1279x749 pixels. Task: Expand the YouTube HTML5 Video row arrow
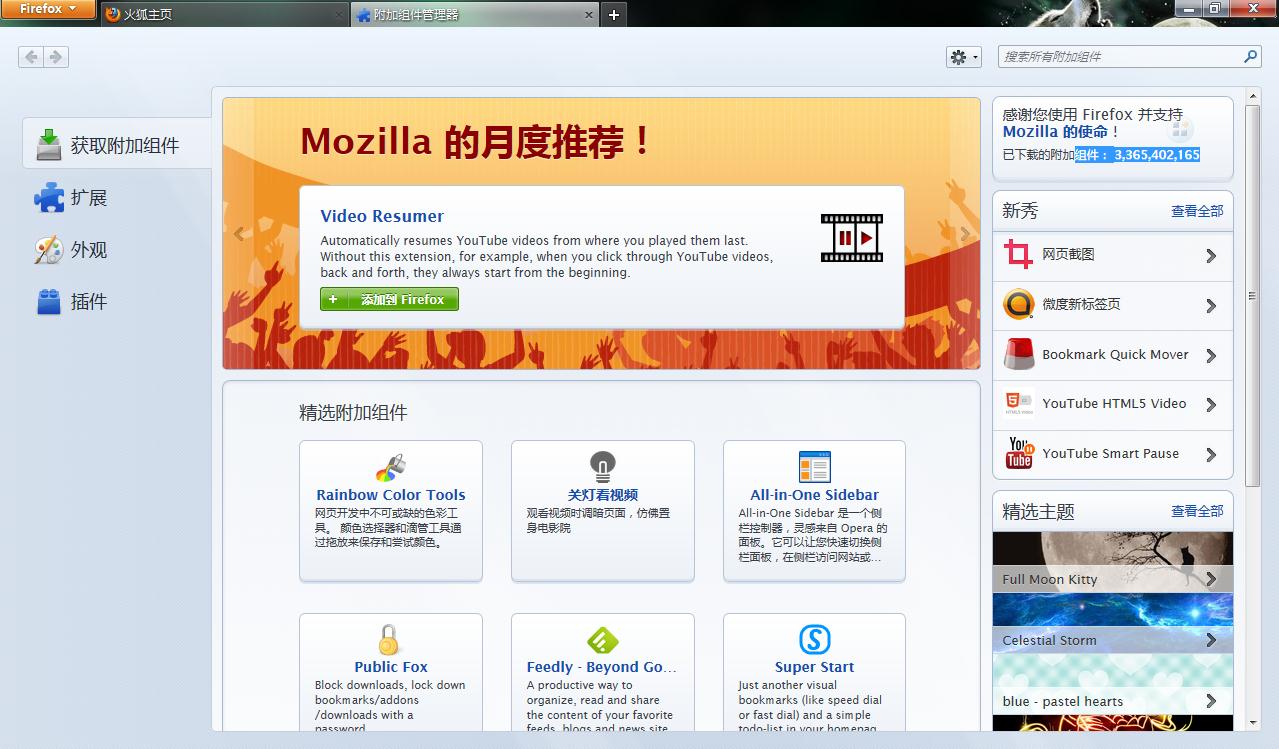[x=1211, y=405]
